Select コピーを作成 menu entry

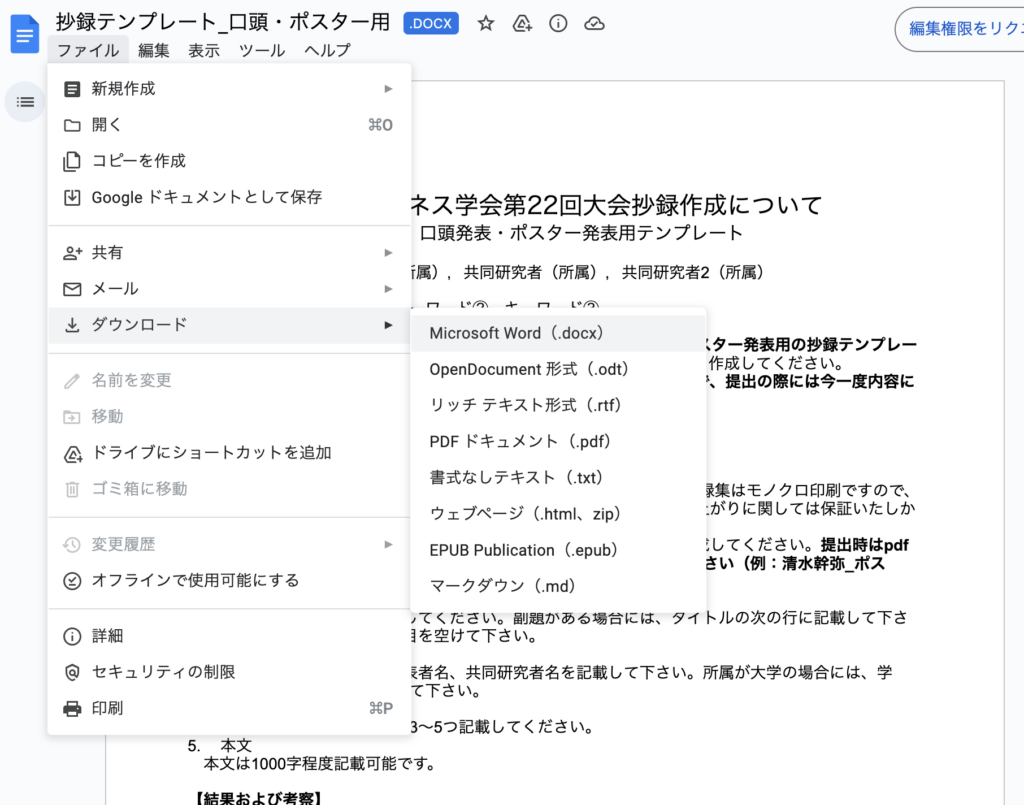tap(229, 161)
